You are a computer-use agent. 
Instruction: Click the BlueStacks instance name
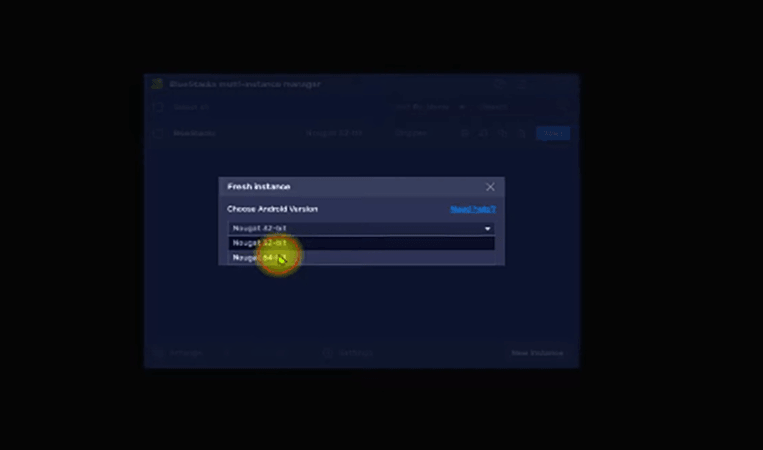(194, 133)
